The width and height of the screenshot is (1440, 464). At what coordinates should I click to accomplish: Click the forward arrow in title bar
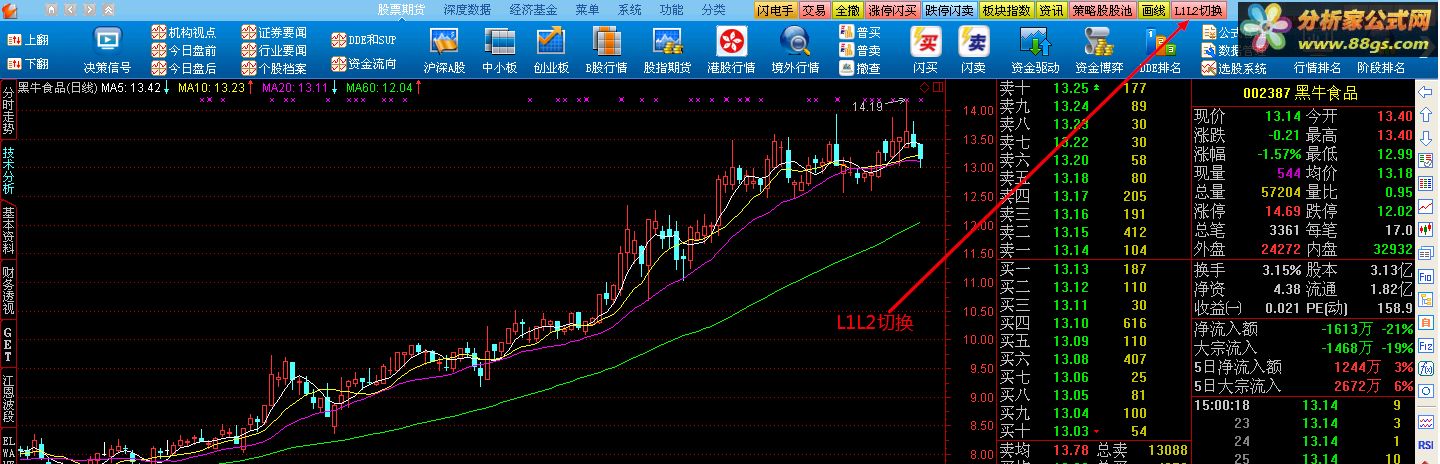pos(89,10)
